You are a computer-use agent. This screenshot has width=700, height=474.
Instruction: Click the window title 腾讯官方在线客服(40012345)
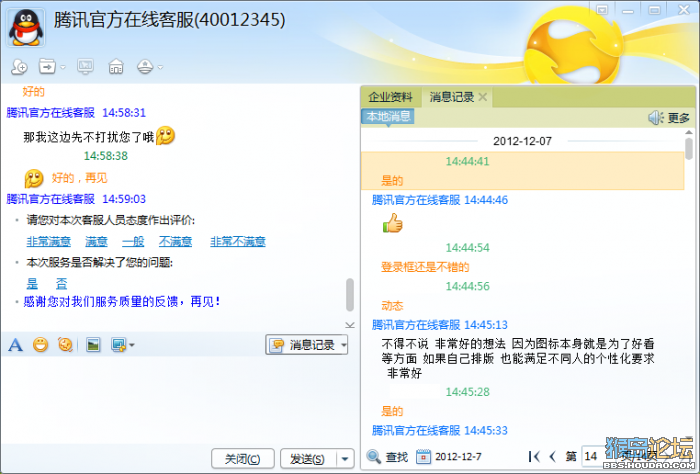[x=170, y=20]
